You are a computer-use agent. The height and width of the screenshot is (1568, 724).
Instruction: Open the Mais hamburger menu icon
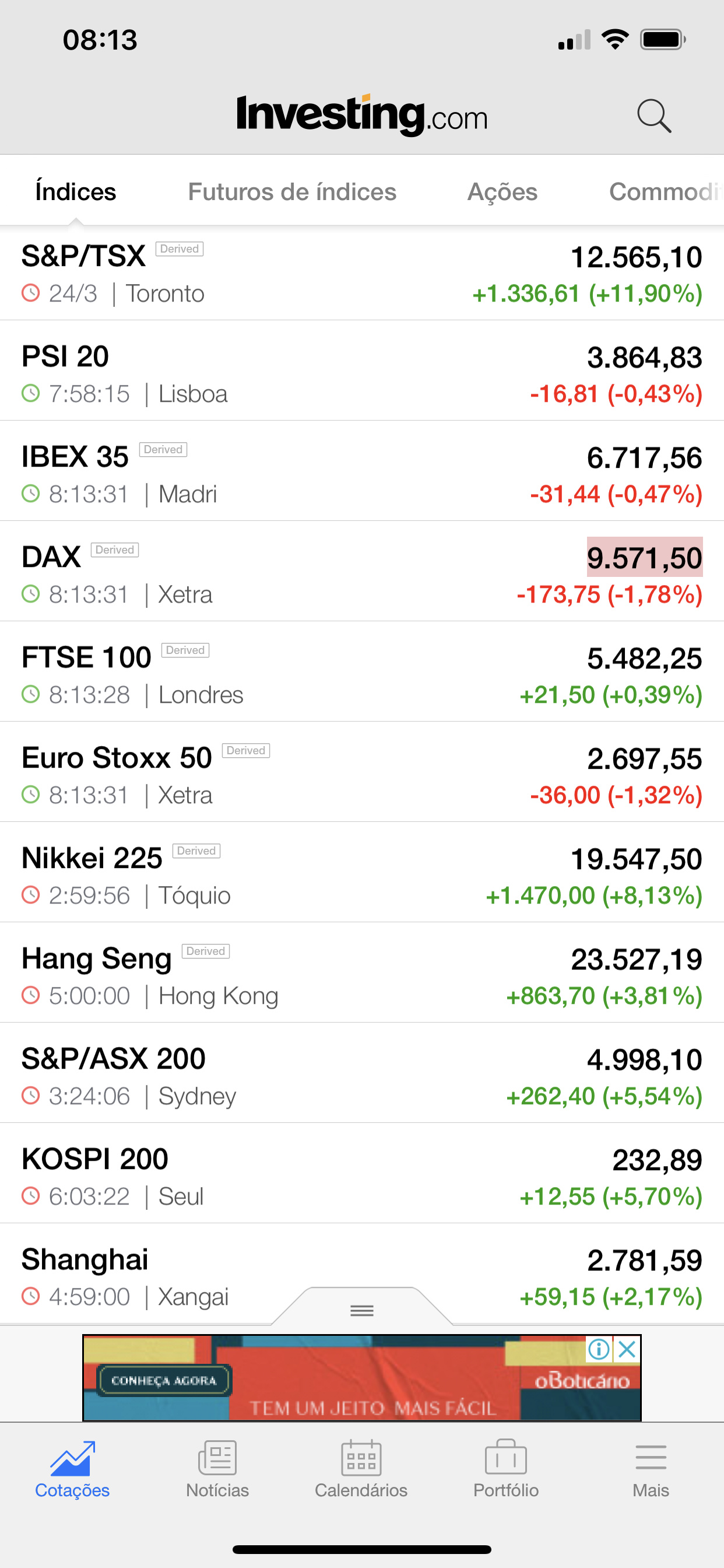click(651, 1458)
